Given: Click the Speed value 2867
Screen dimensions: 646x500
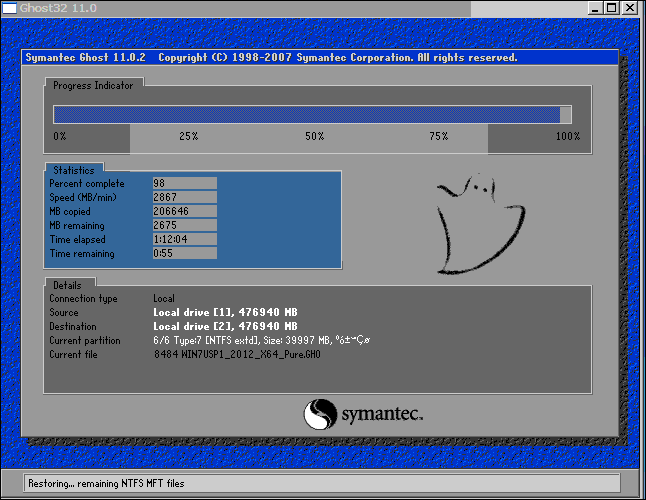Looking at the screenshot, I should 185,197.
